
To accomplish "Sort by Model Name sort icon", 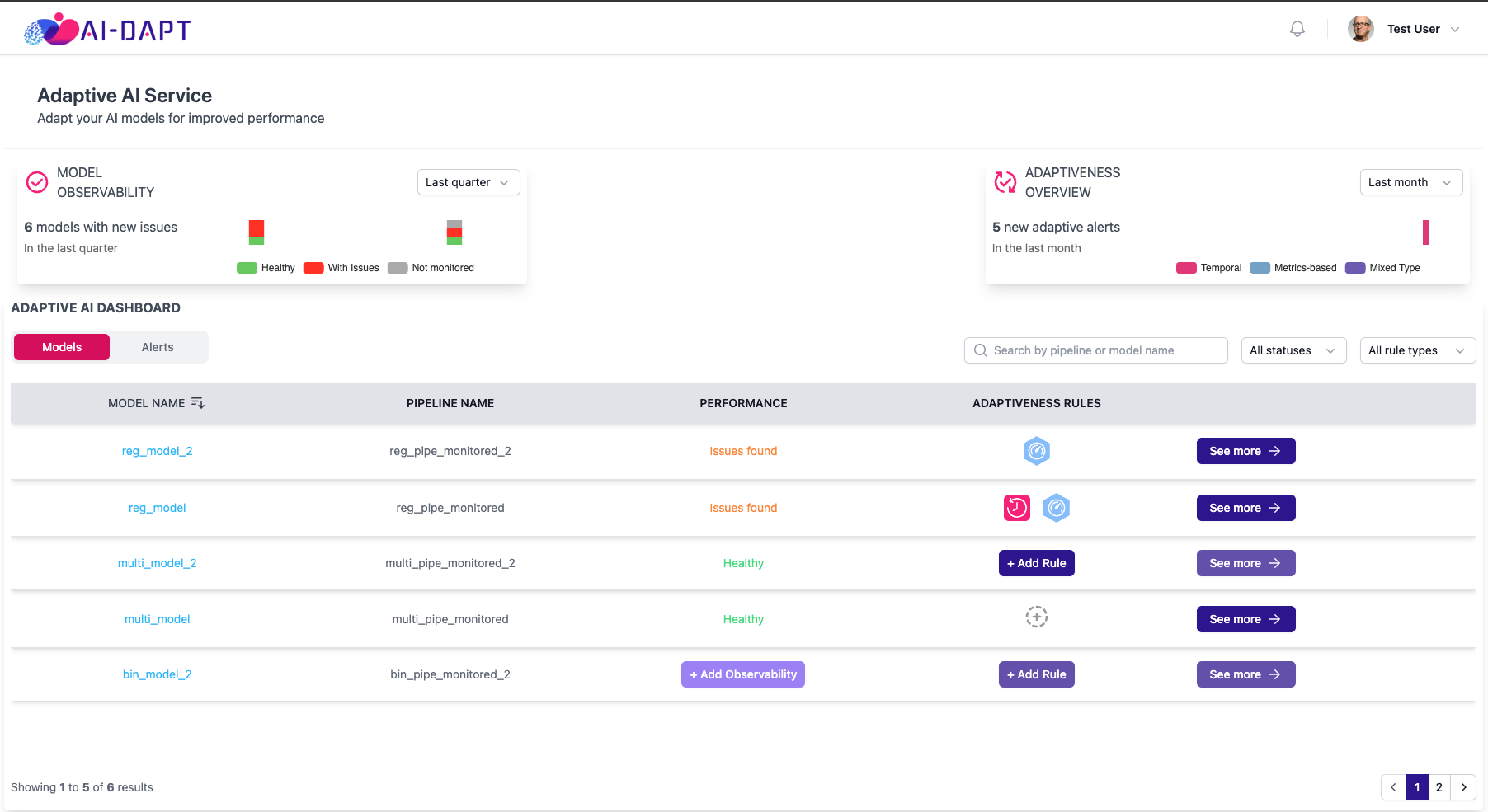I will (198, 403).
